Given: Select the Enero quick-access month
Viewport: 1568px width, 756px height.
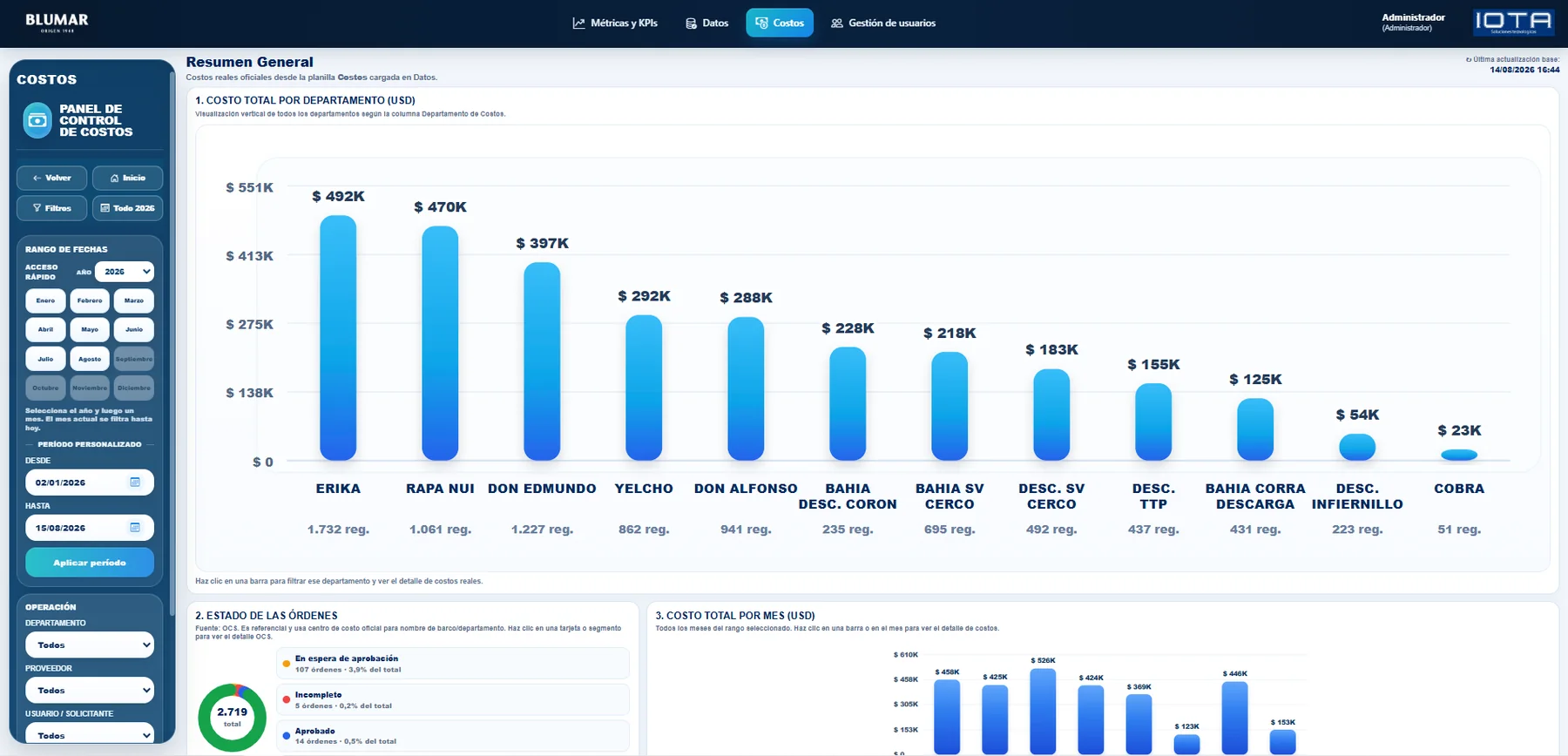Looking at the screenshot, I should [x=45, y=300].
